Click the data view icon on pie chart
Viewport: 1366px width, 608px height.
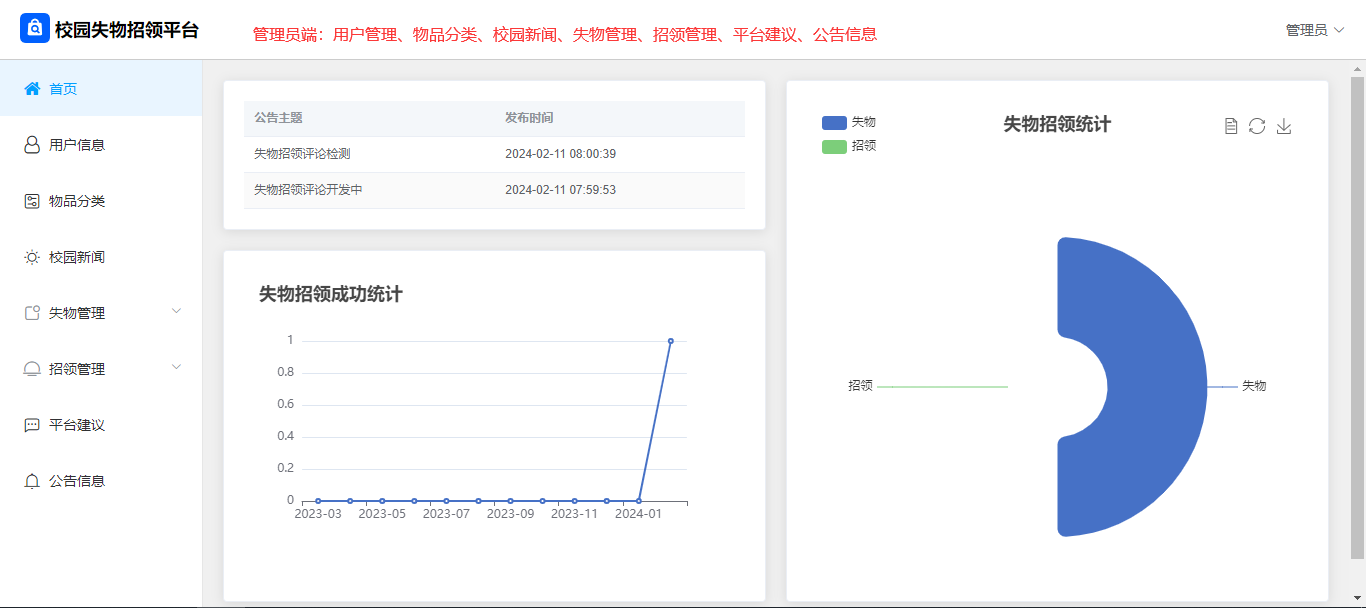[x=1231, y=126]
